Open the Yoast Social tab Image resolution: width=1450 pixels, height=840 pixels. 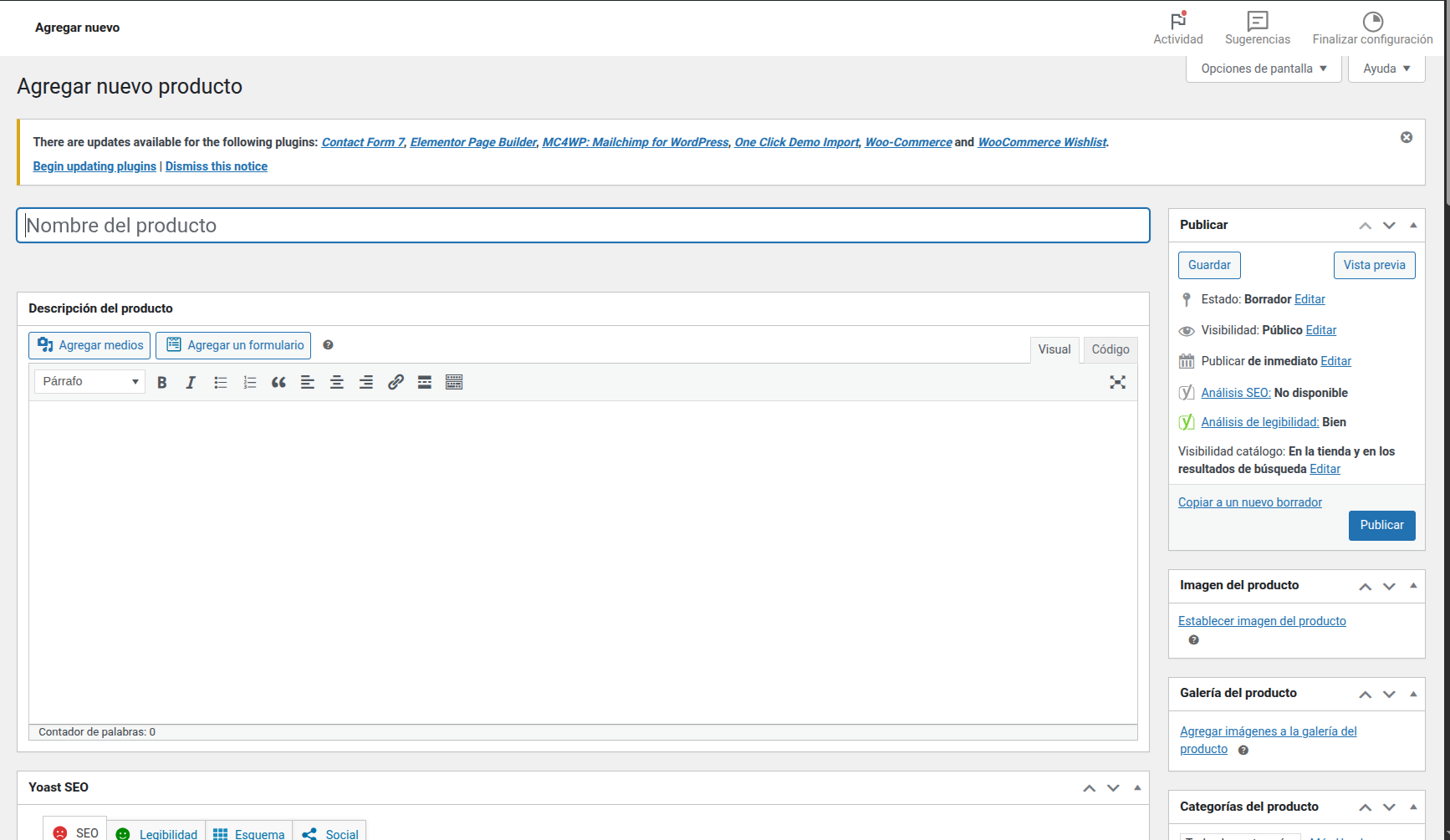pos(329,832)
